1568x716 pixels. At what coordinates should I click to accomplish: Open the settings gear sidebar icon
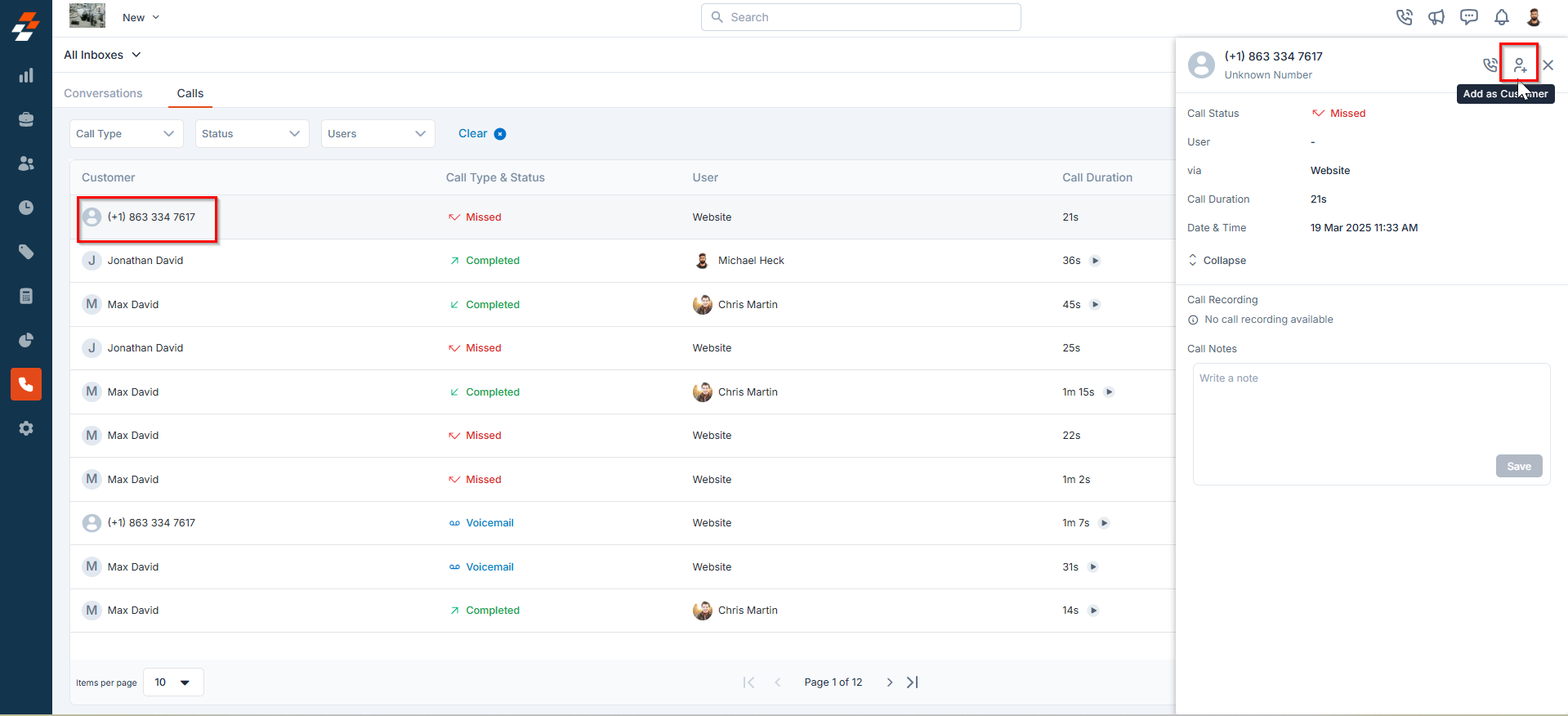click(26, 428)
